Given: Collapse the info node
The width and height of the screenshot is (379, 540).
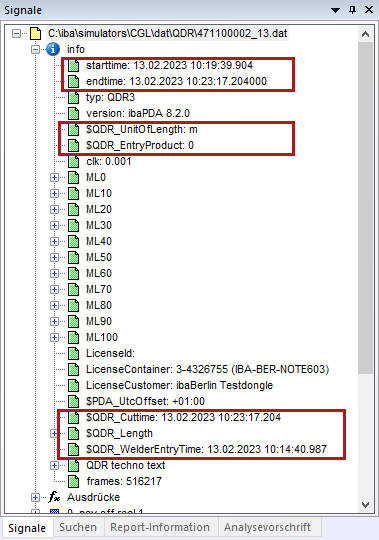Looking at the screenshot, I should click(x=35, y=50).
